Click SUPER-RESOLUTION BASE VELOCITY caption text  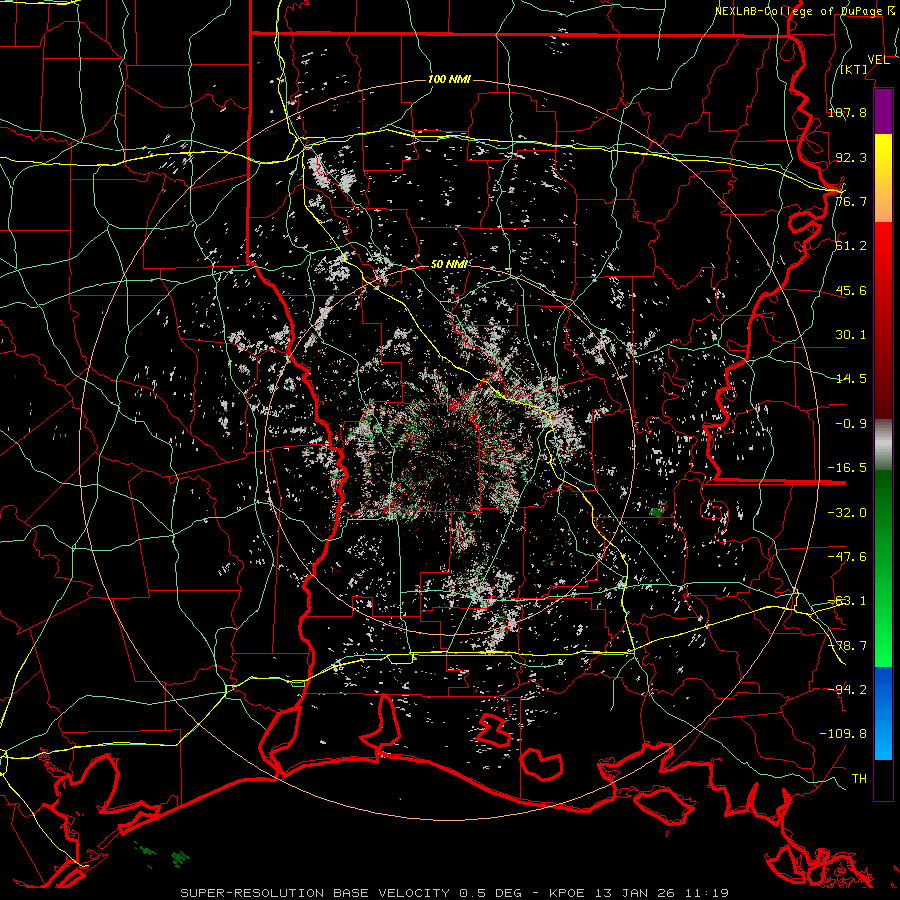315,893
